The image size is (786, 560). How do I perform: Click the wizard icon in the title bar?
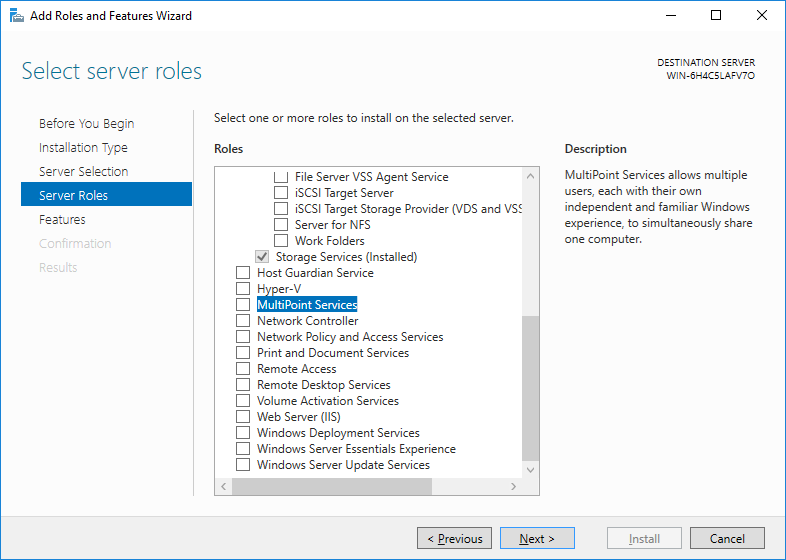tap(17, 16)
